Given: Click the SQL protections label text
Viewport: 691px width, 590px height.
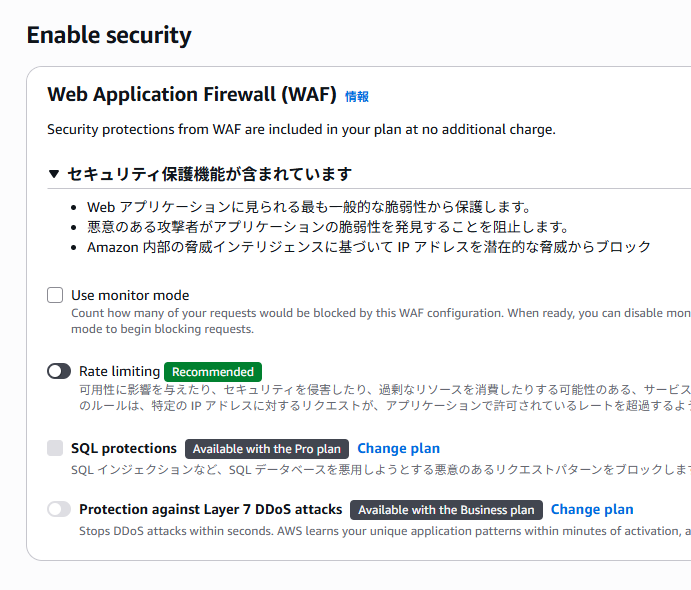Looking at the screenshot, I should (124, 448).
